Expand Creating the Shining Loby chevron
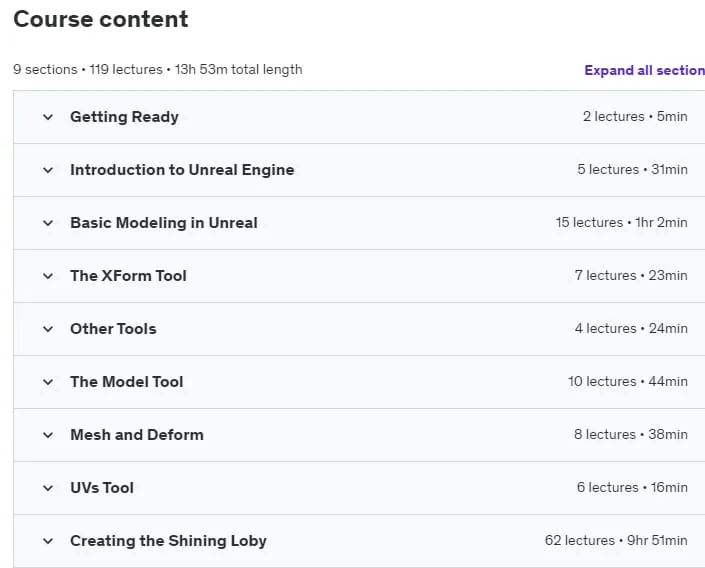Screen dimensions: 705x568 point(48,541)
